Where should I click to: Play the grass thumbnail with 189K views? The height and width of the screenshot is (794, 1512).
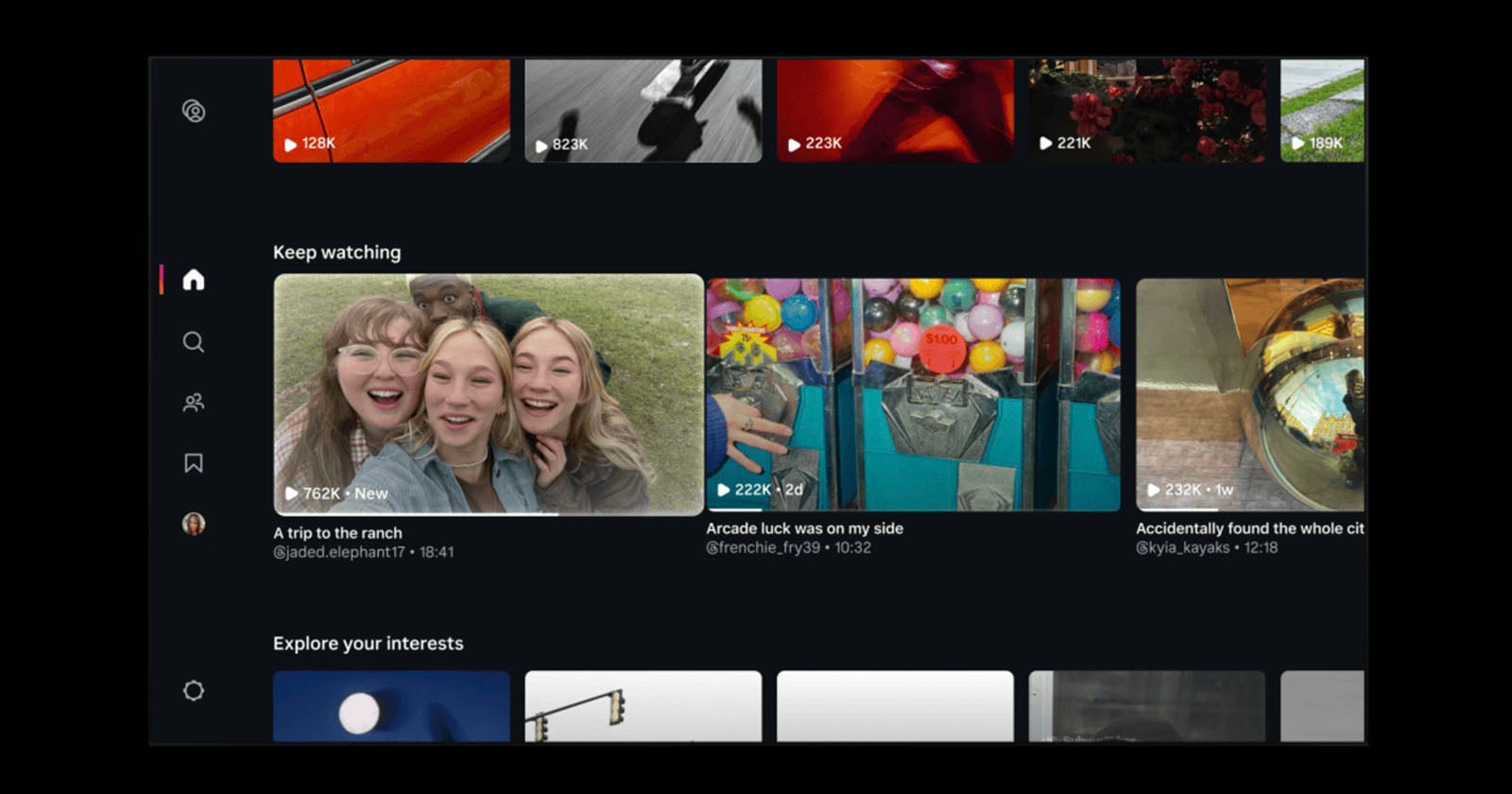[x=1322, y=111]
